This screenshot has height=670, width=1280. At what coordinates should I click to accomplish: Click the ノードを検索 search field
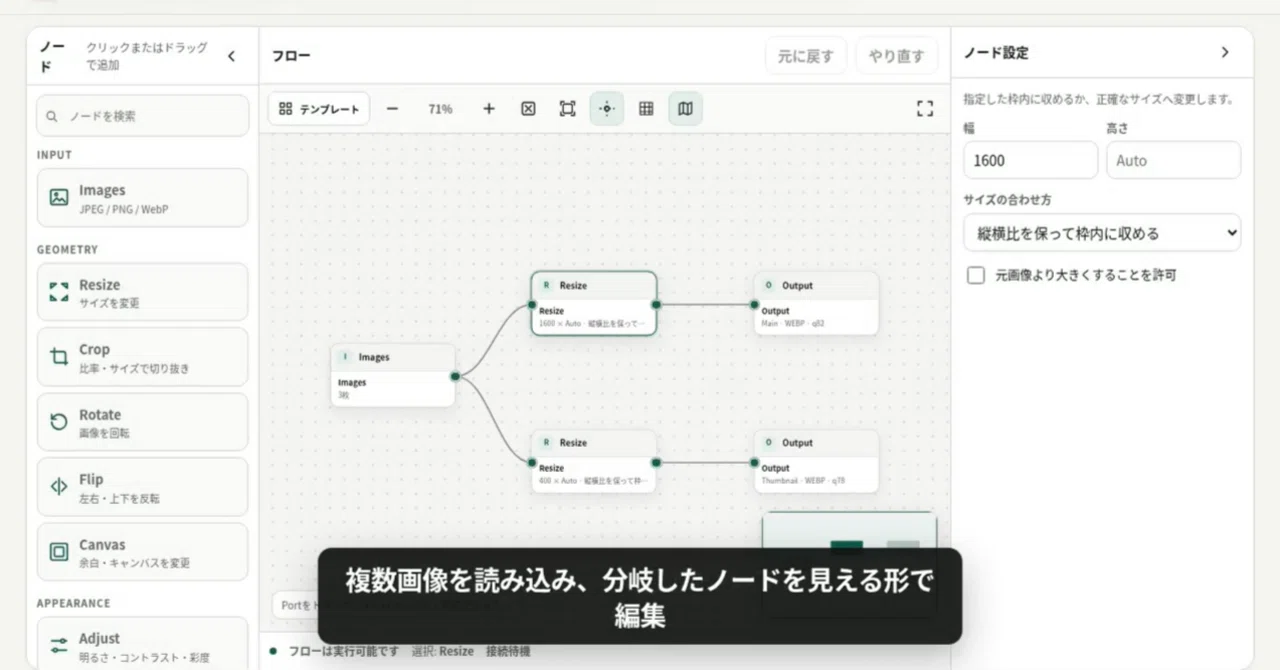click(143, 116)
